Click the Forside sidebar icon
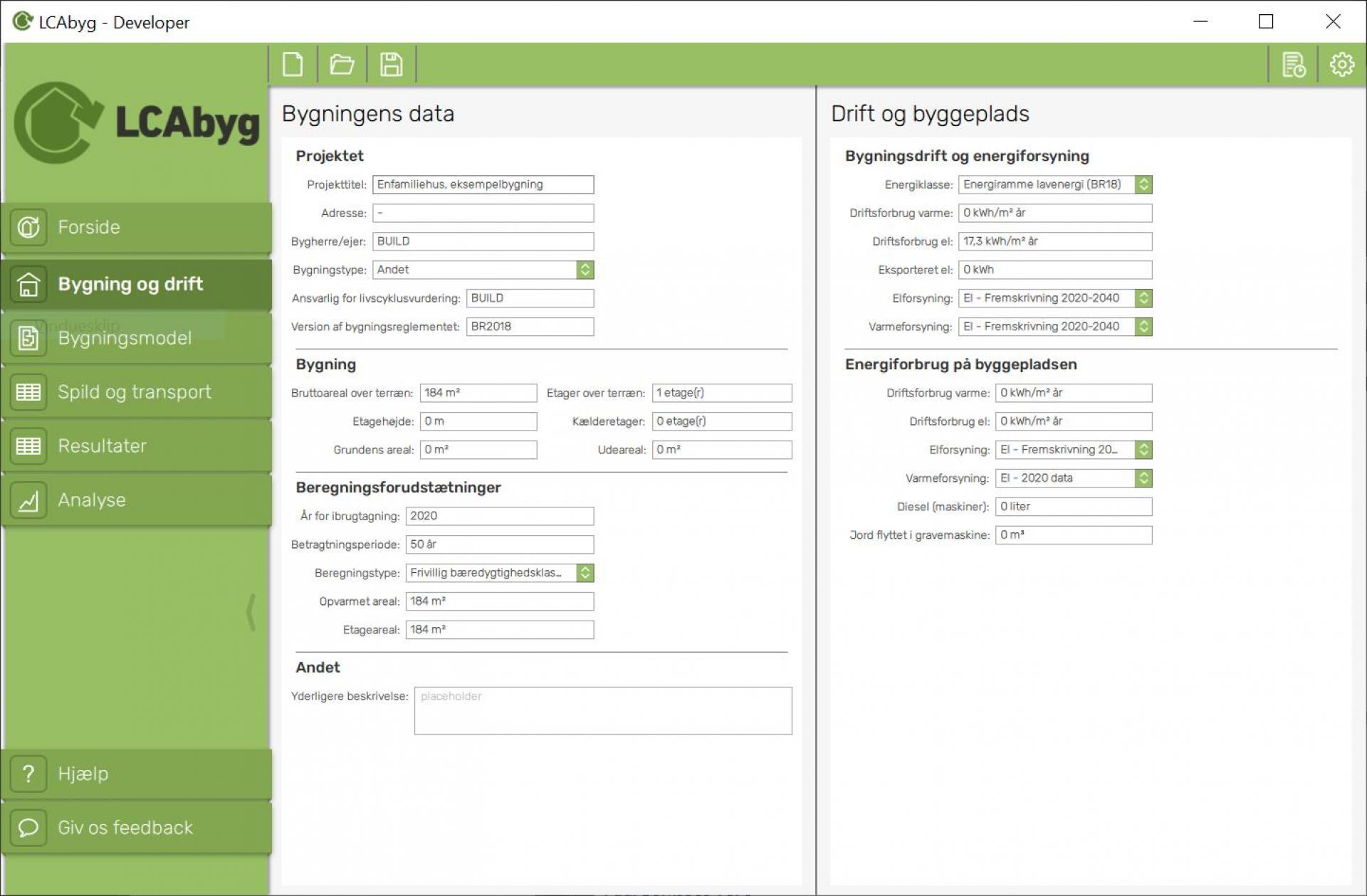 28,227
